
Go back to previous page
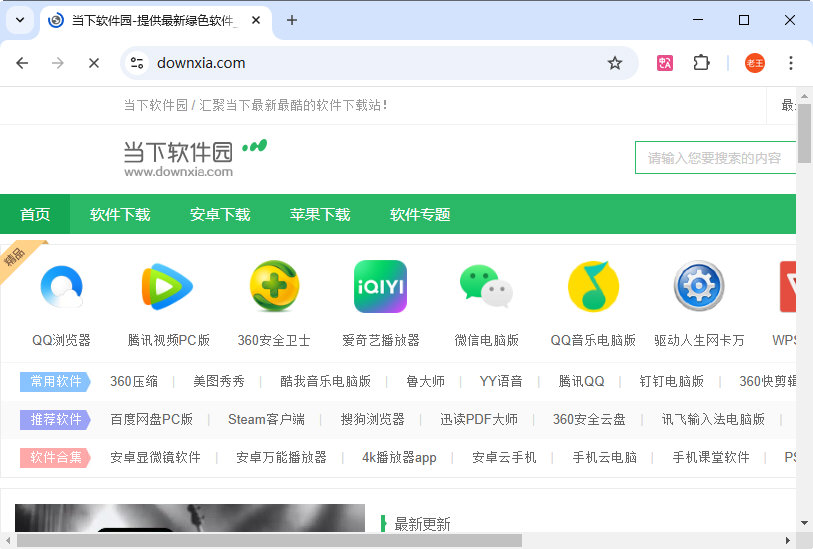22,63
